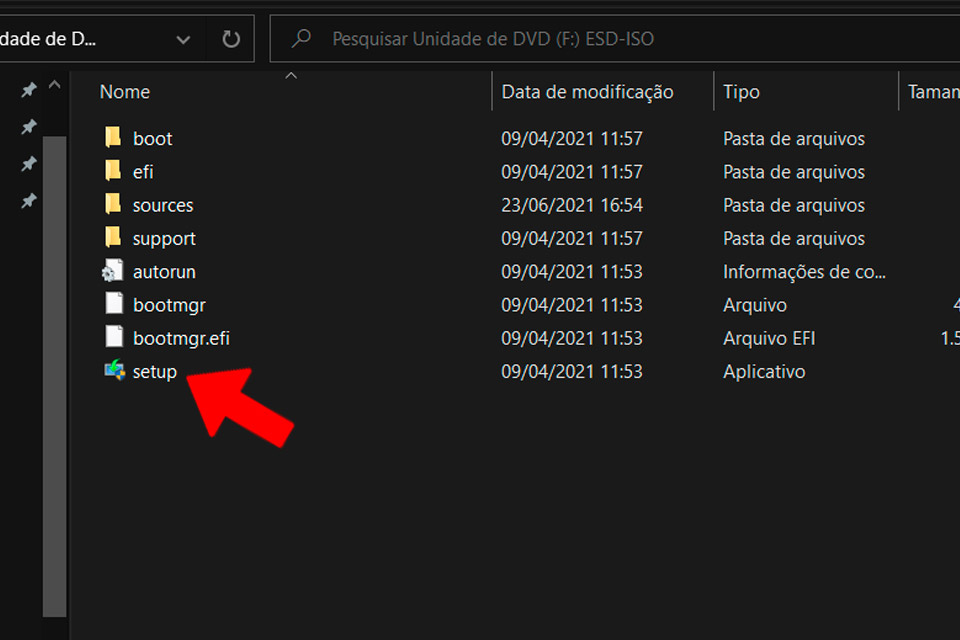This screenshot has height=640, width=960.
Task: Click the navigation pane scrollbar thumb
Action: (x=54, y=376)
